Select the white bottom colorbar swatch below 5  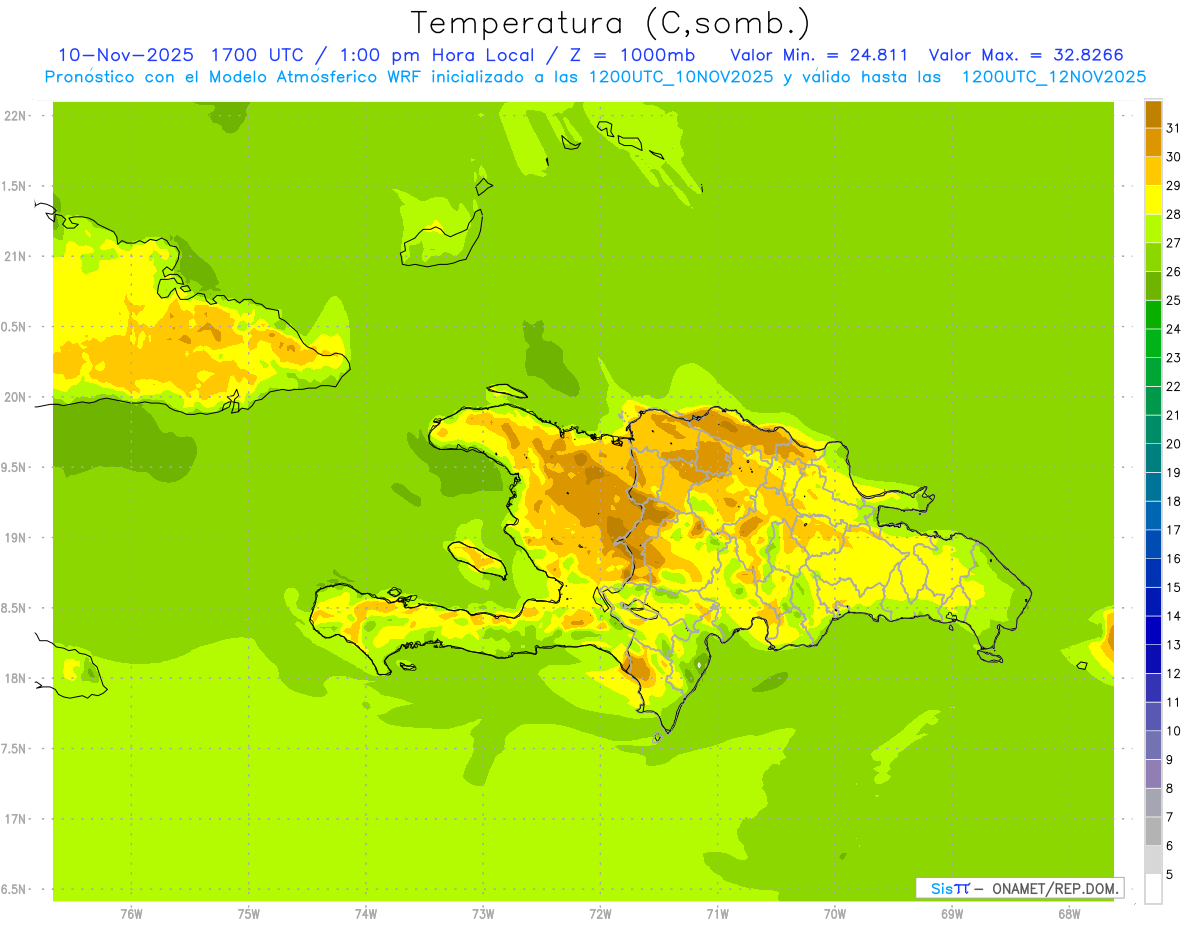[x=1153, y=889]
